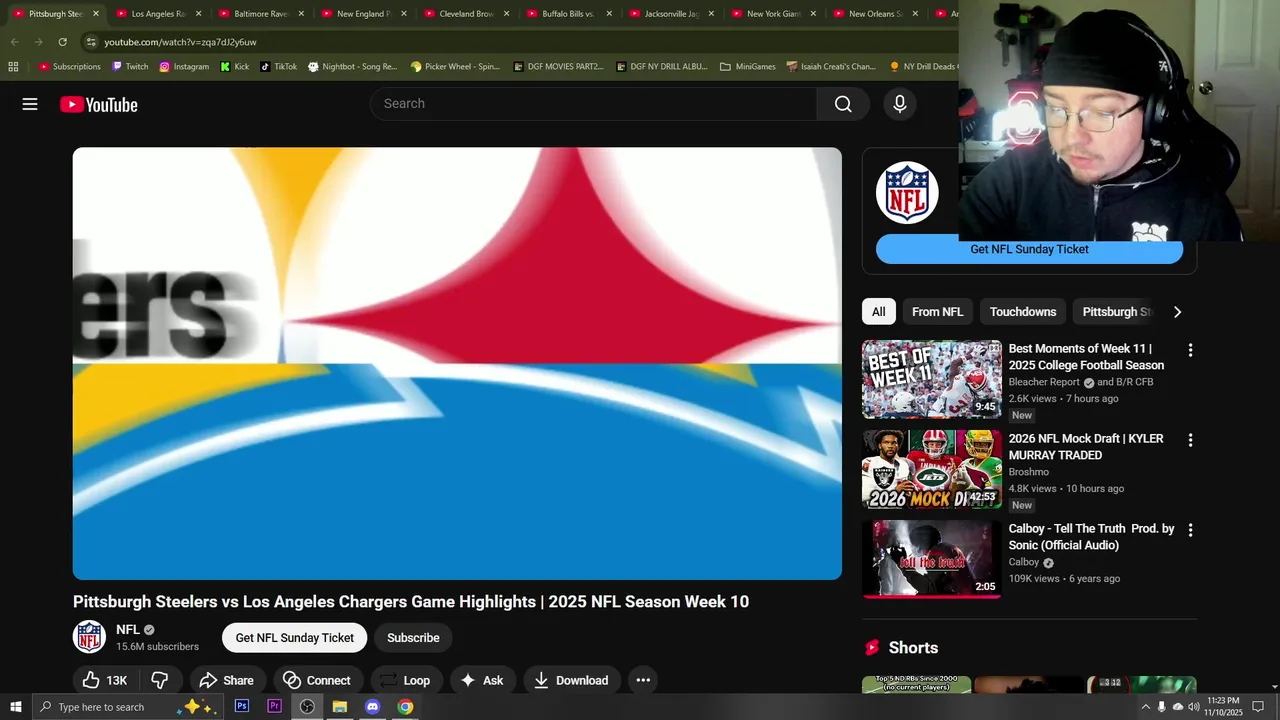Viewport: 1280px width, 720px height.
Task: Open the MiniGames bookmark folder
Action: pyautogui.click(x=747, y=67)
